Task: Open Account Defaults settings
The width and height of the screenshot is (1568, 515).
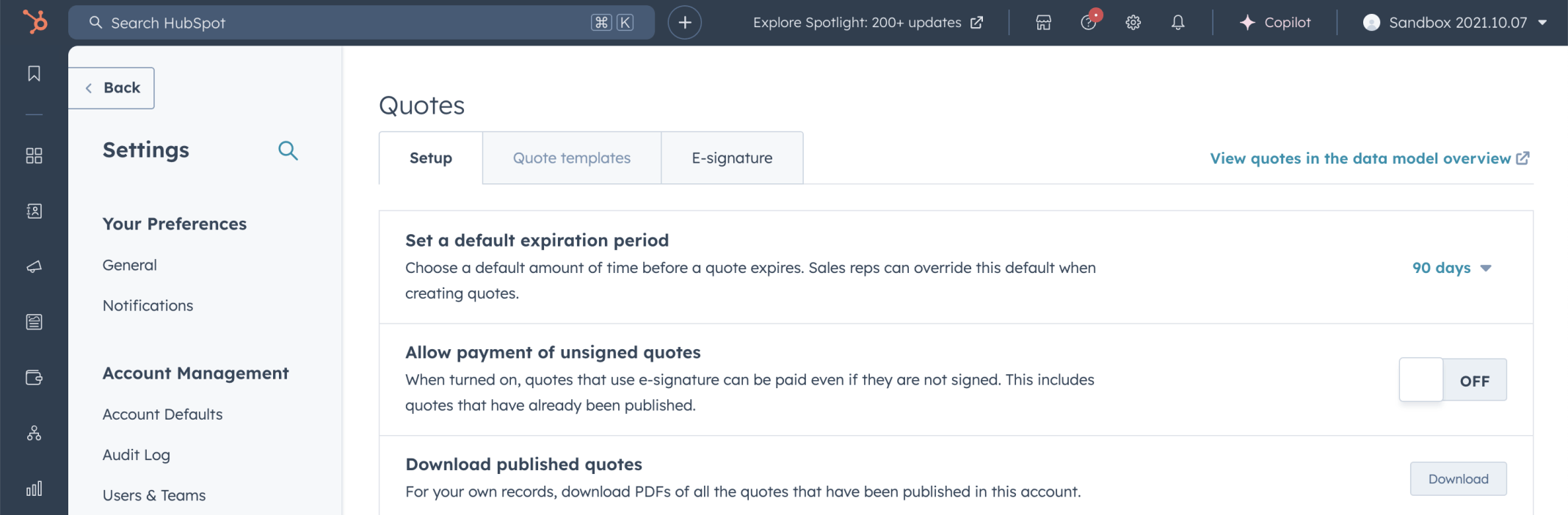Action: 162,414
